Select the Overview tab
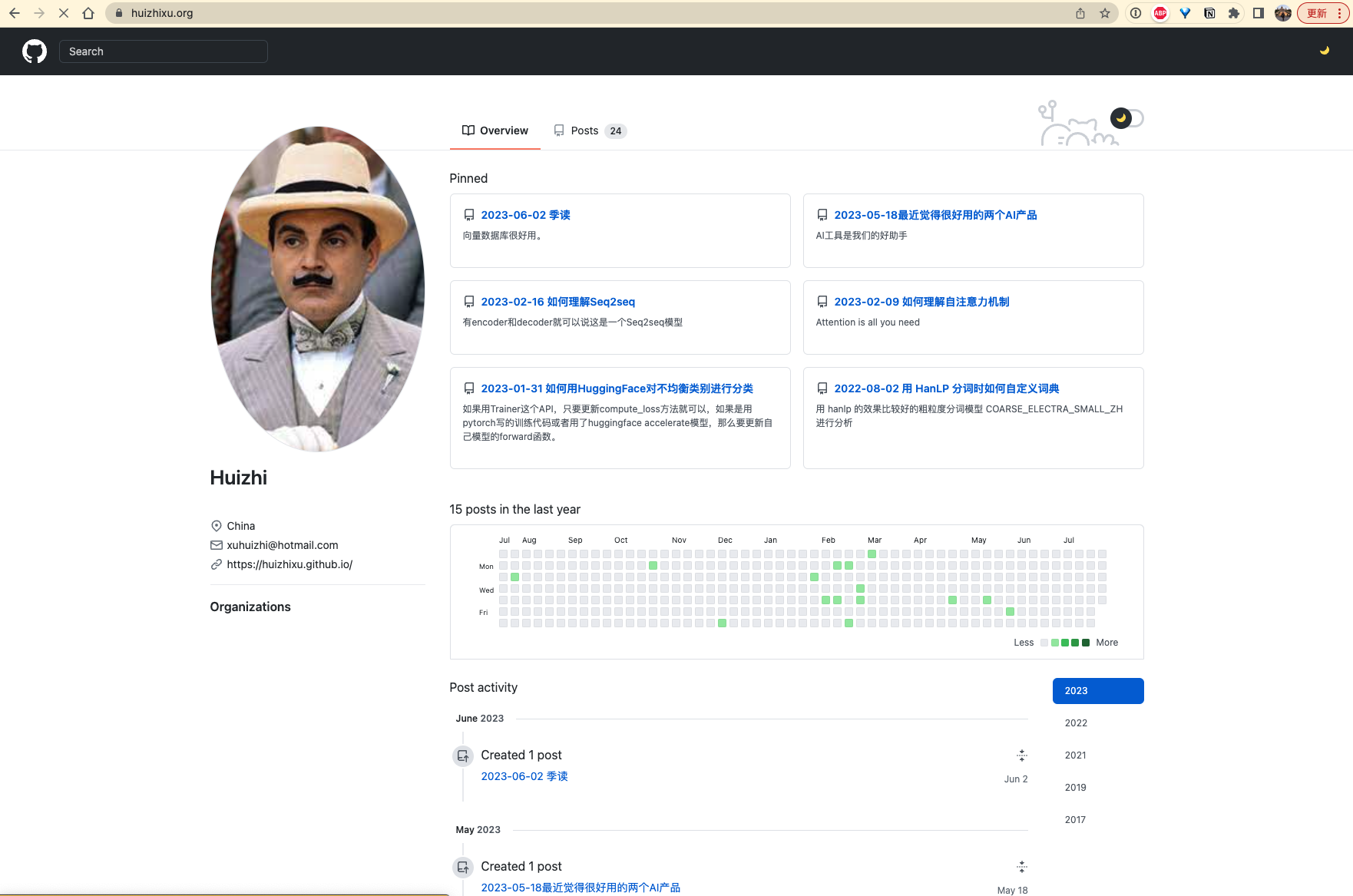 click(x=495, y=131)
